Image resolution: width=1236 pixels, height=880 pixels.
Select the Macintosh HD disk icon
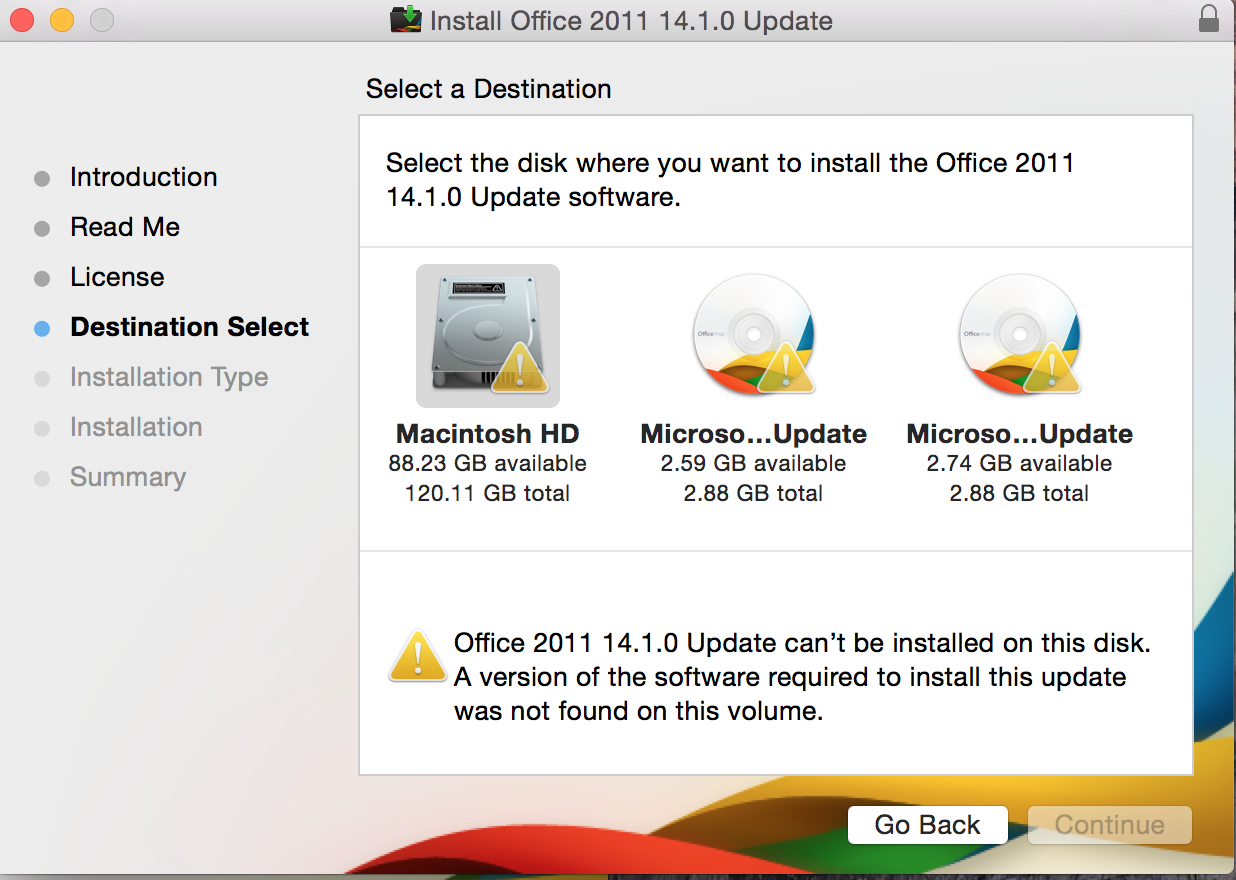click(488, 335)
